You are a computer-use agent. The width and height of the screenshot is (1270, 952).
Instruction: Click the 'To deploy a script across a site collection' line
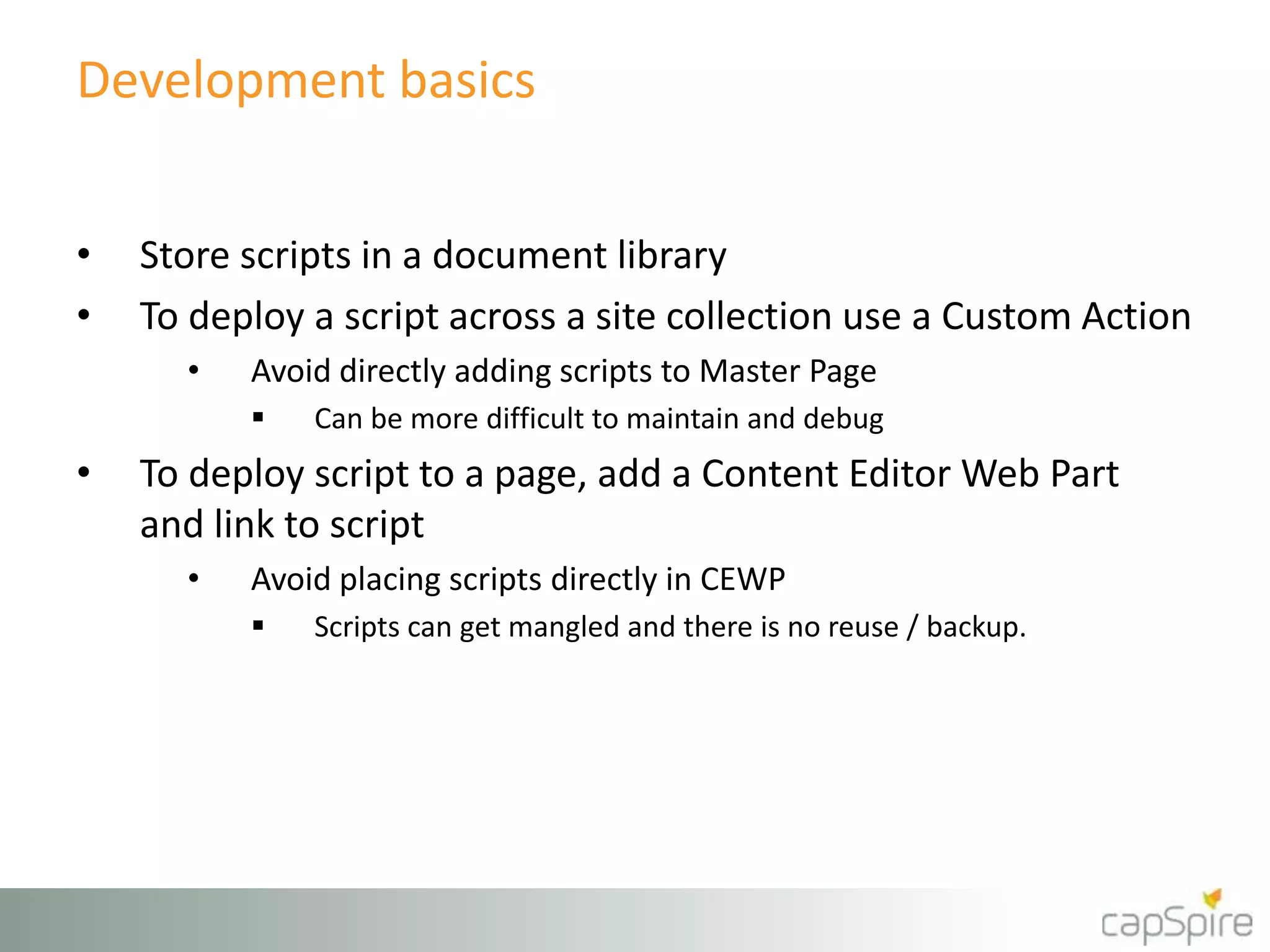(x=665, y=317)
